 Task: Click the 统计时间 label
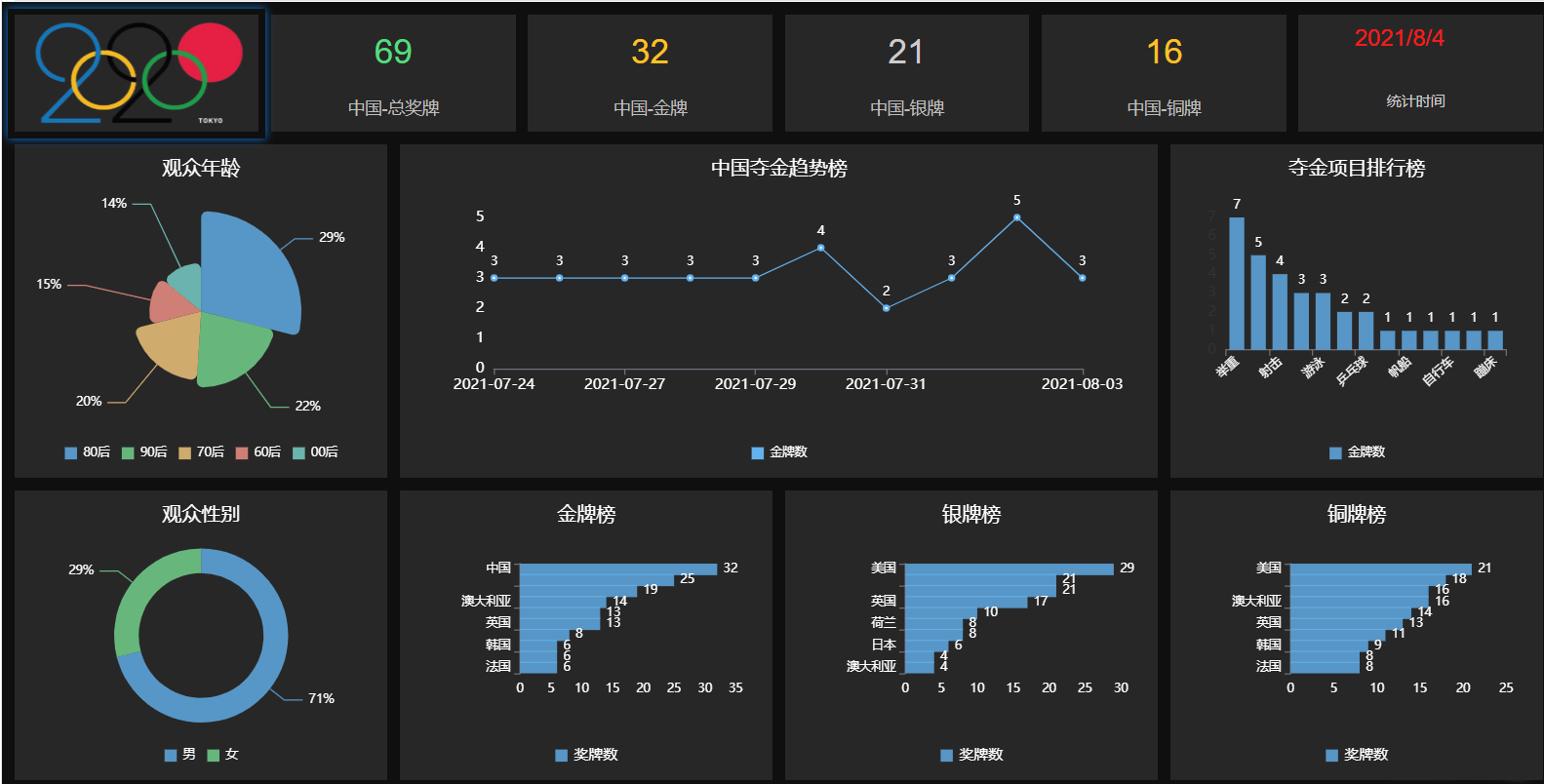[1416, 101]
